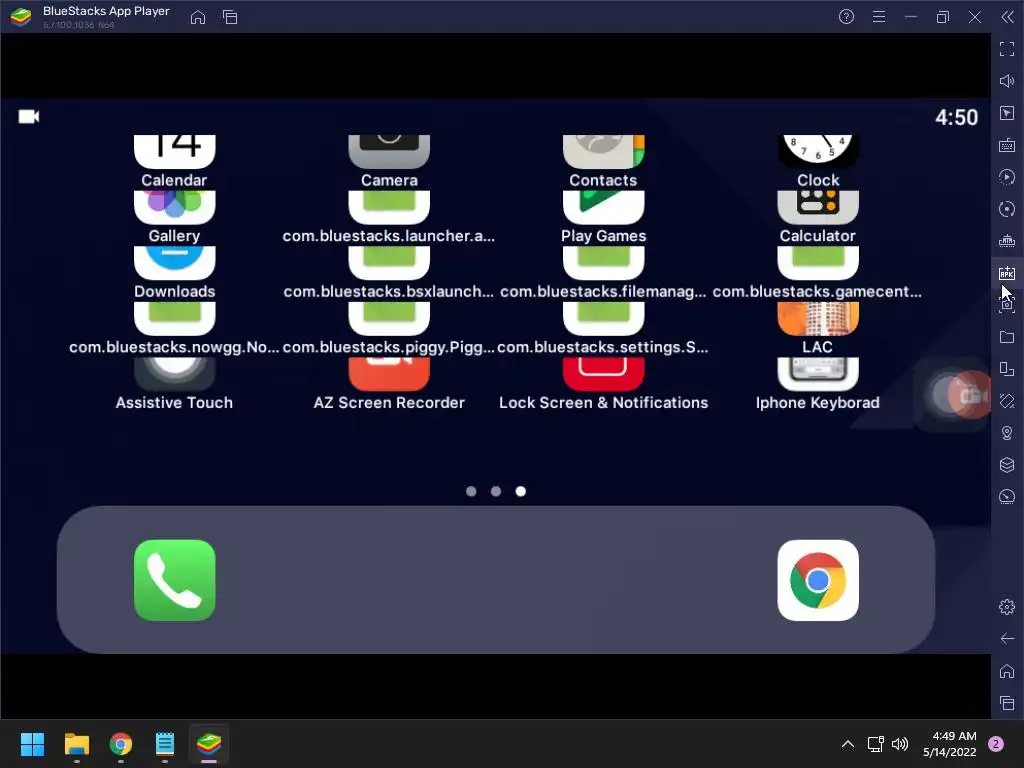Open multi-instance manager layers icon
This screenshot has height=768, width=1024.
(x=1007, y=465)
